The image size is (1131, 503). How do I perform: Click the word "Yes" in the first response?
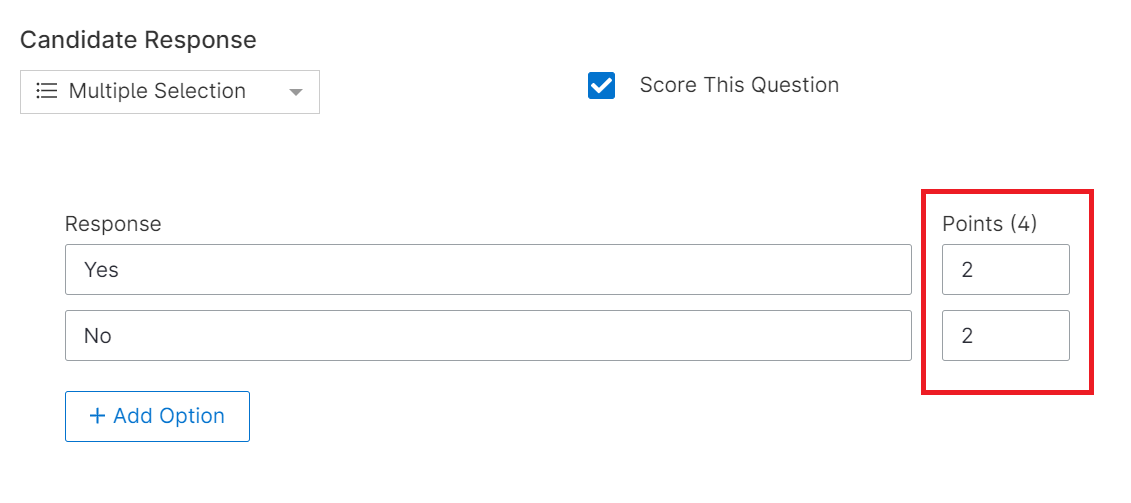tap(101, 270)
